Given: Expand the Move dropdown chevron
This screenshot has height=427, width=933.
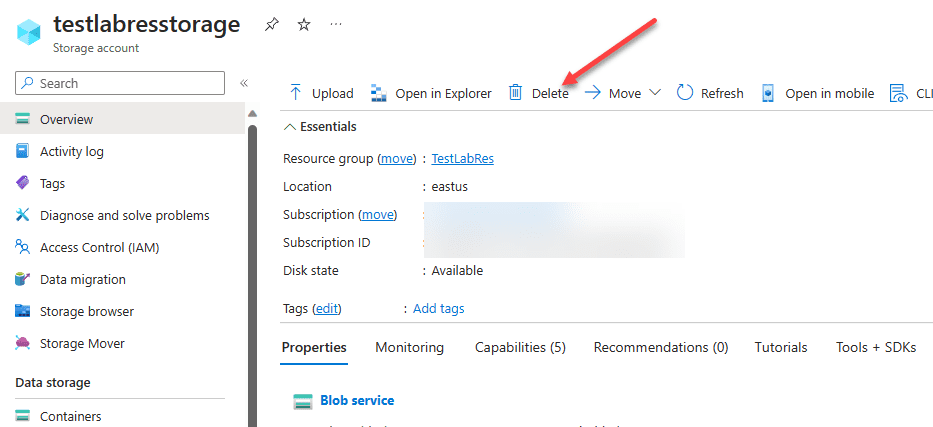Looking at the screenshot, I should coord(655,93).
